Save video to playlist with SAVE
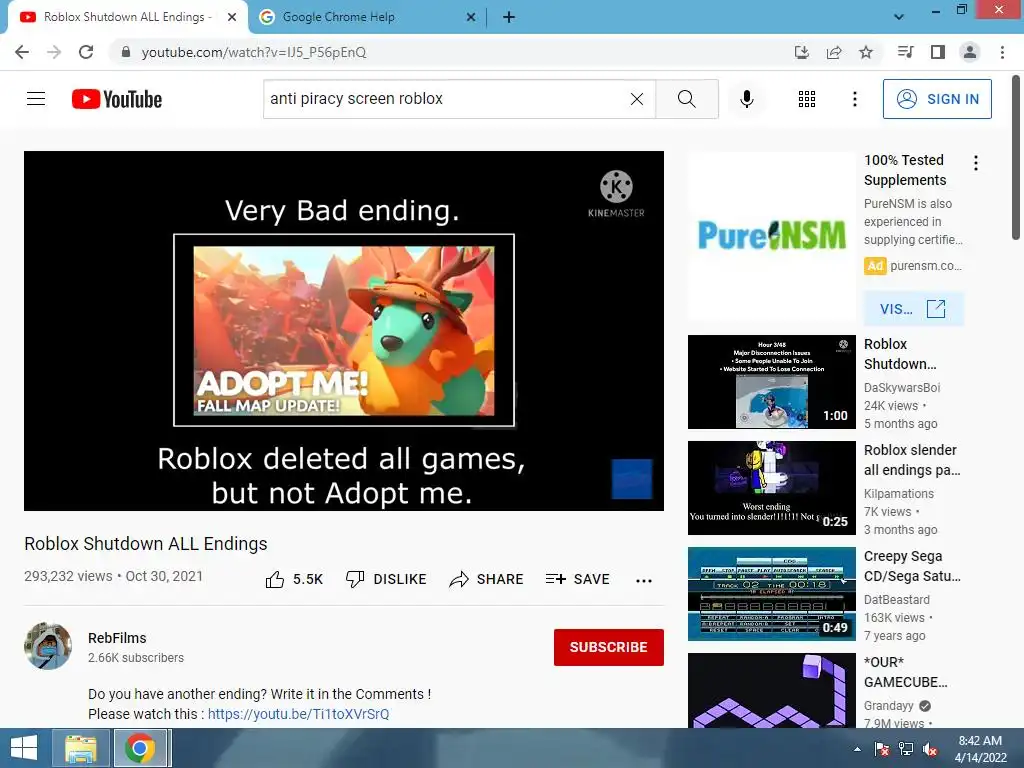The image size is (1024, 768). 577,579
